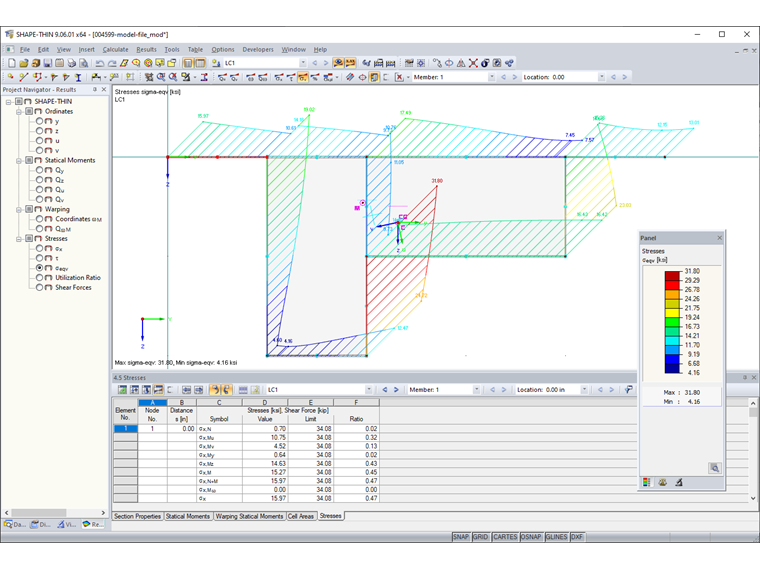Image resolution: width=760 pixels, height=570 pixels.
Task: Show statical moment Qv results icon
Action: (x=234, y=77)
